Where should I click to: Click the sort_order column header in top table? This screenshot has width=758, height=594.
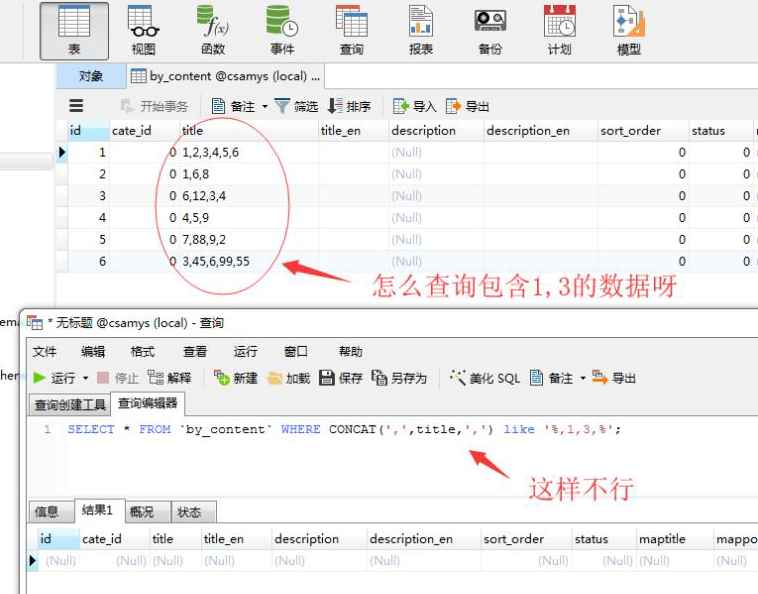click(x=643, y=130)
